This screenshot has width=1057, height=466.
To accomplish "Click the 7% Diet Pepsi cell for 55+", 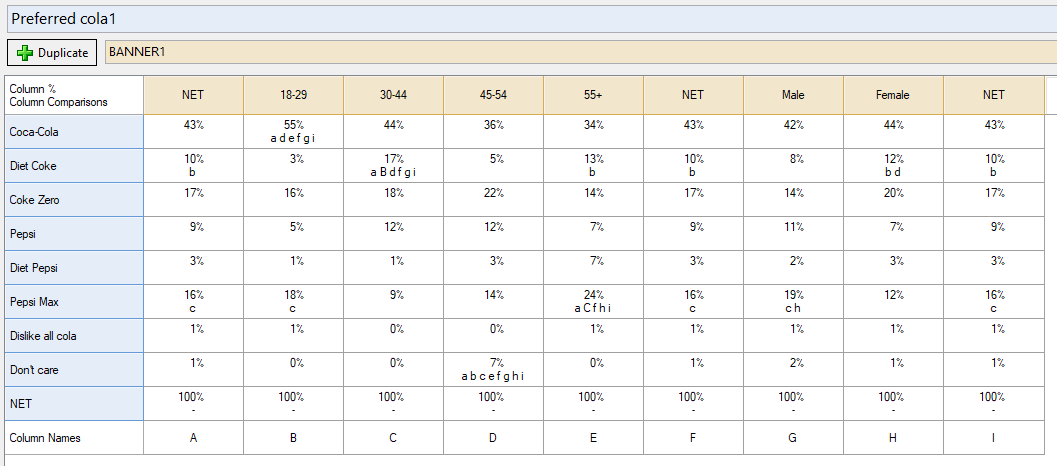I will point(593,268).
